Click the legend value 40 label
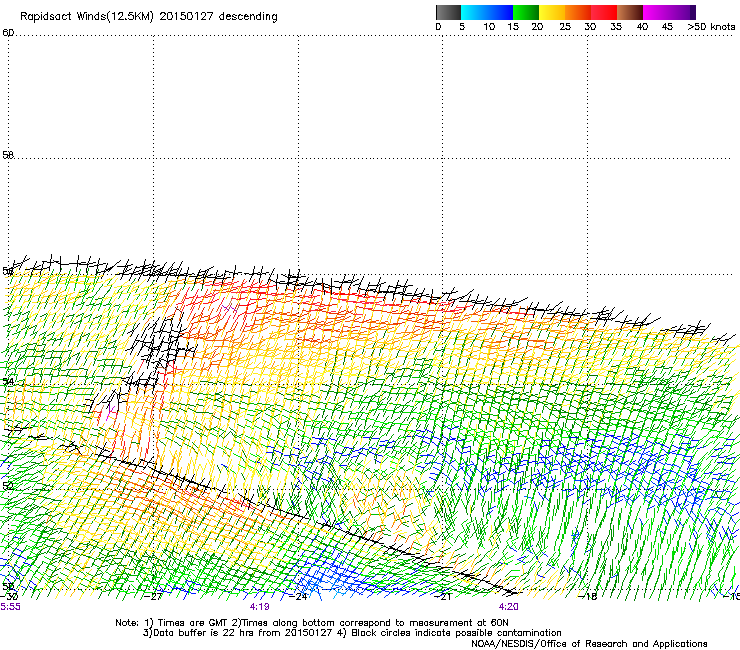Image resolution: width=740 pixels, height=650 pixels. [x=642, y=27]
